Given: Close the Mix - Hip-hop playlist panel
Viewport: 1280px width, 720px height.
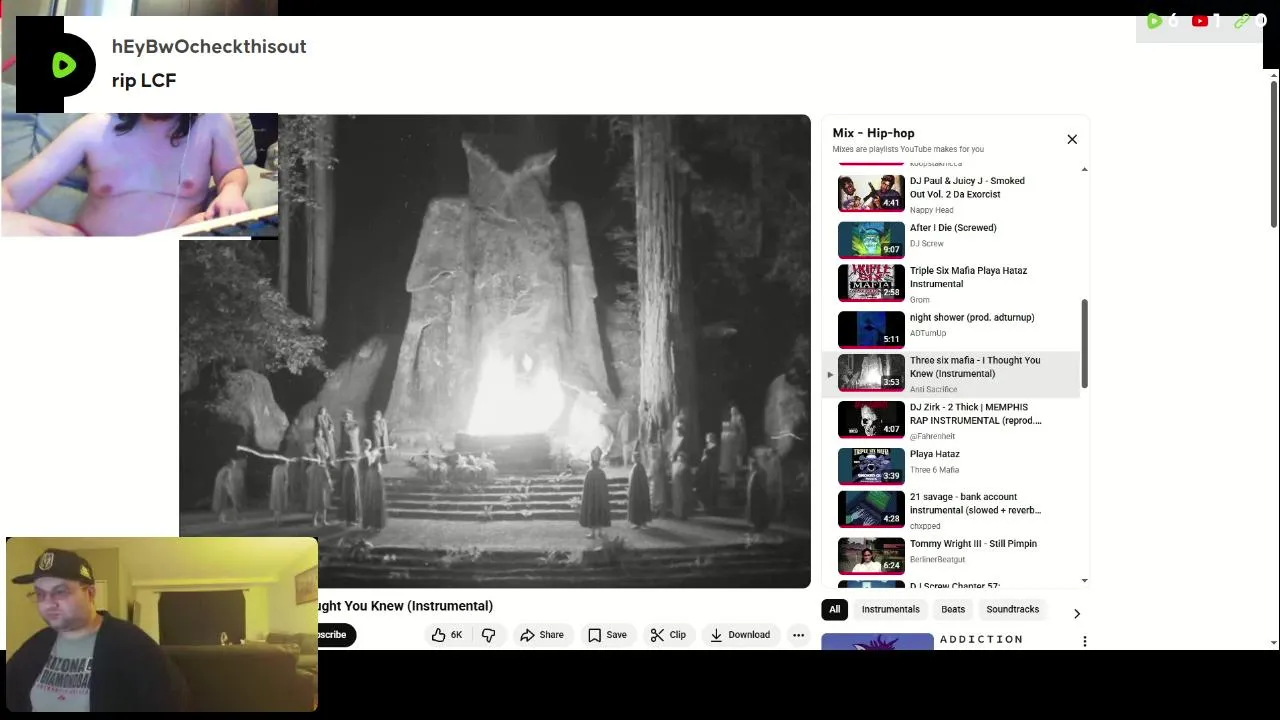Looking at the screenshot, I should [x=1072, y=139].
